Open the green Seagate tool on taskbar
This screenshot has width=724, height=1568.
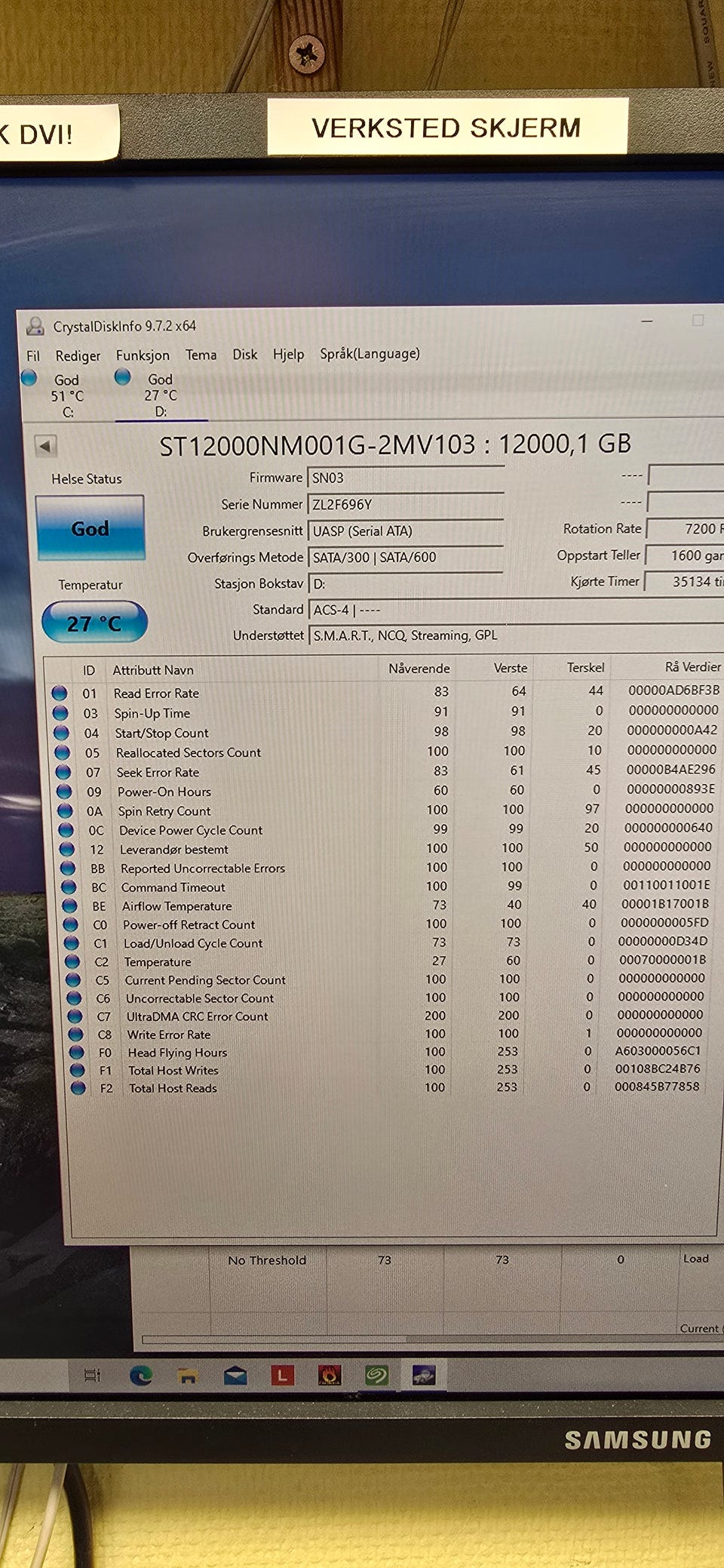(376, 1375)
